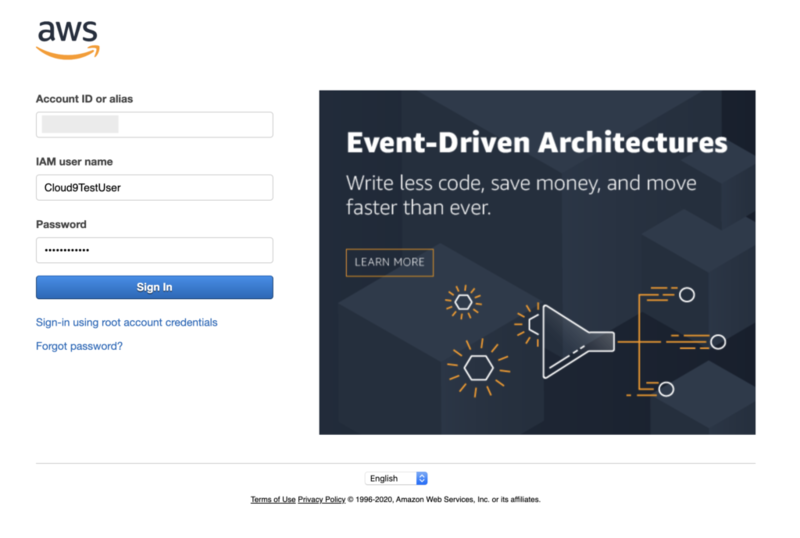Screen dimensions: 800x538
Task: Click the 'Password' label
Action: (61, 225)
